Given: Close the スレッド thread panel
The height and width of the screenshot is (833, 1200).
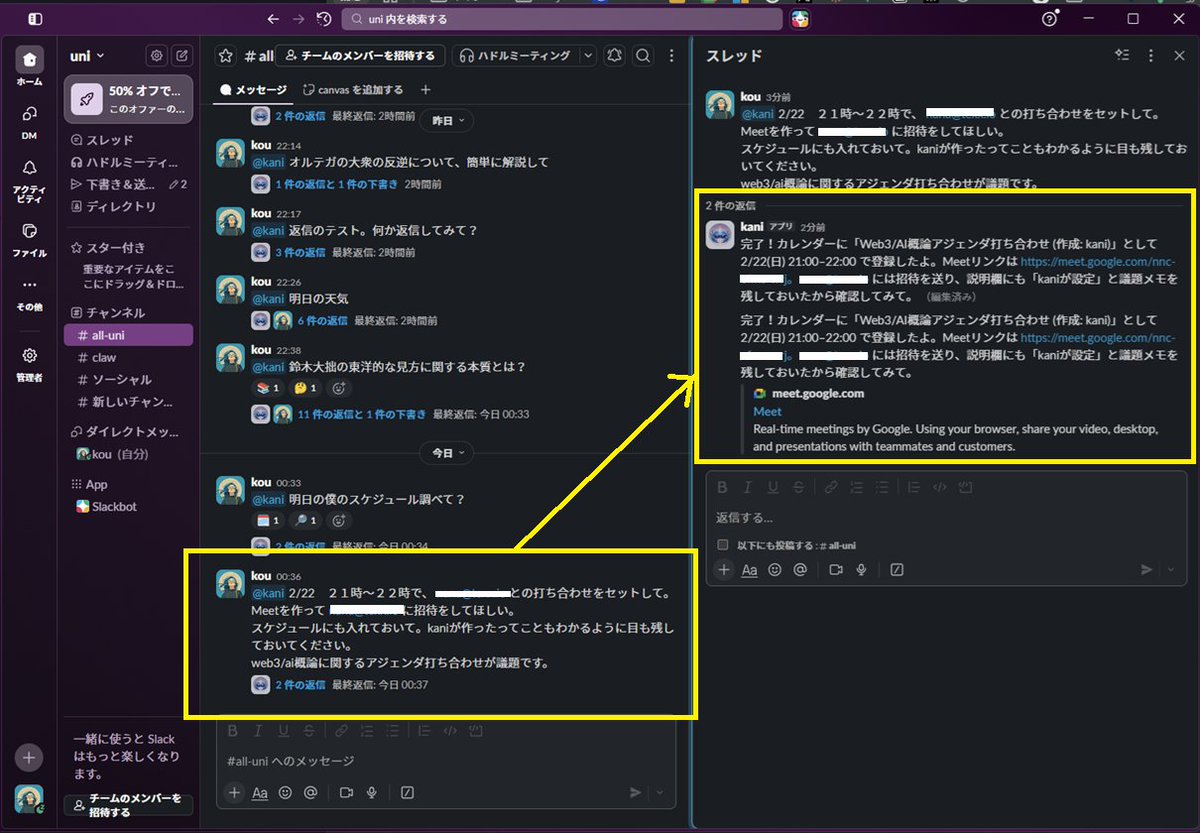Looking at the screenshot, I should (x=1179, y=56).
